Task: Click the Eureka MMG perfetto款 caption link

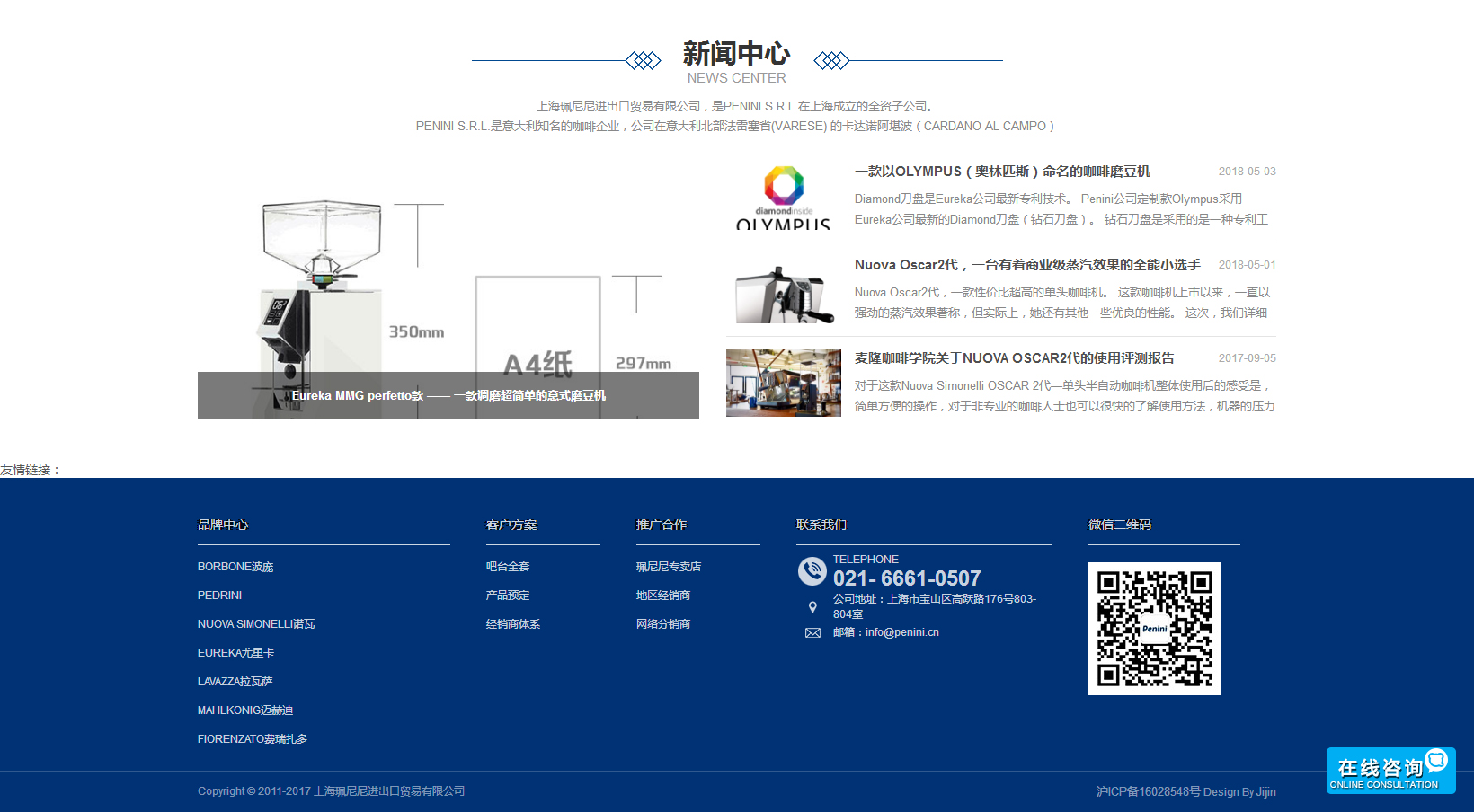Action: tap(448, 395)
